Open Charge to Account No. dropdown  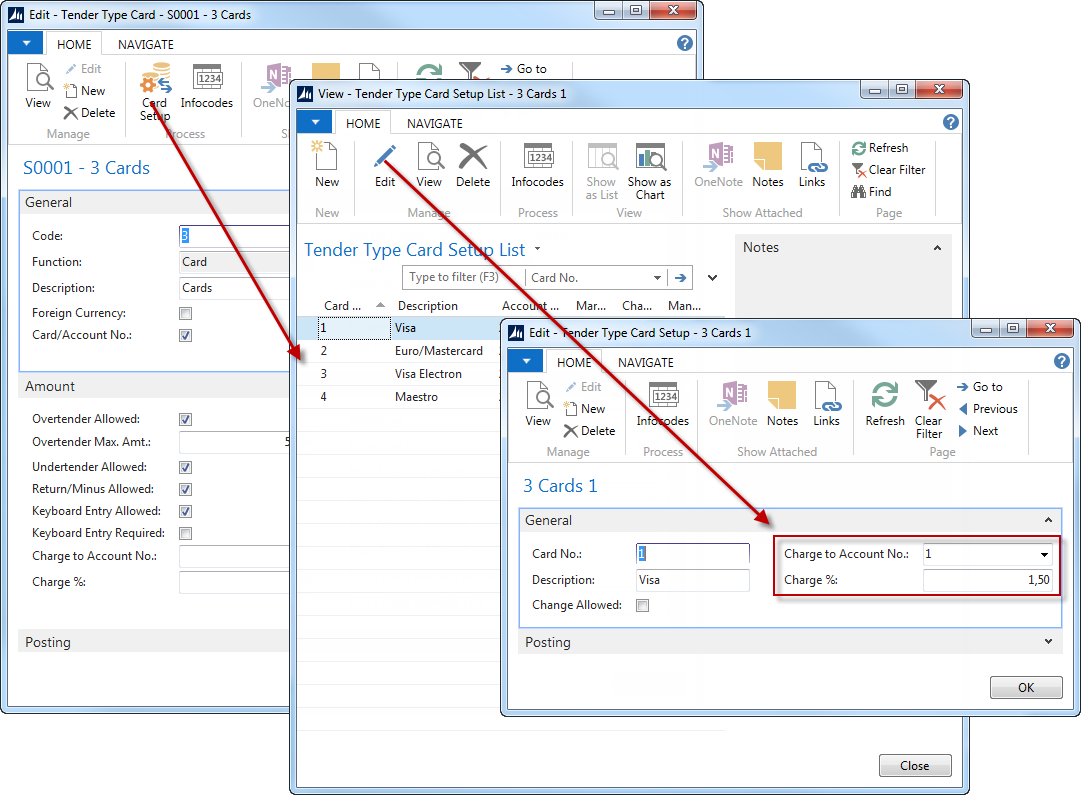click(1044, 554)
